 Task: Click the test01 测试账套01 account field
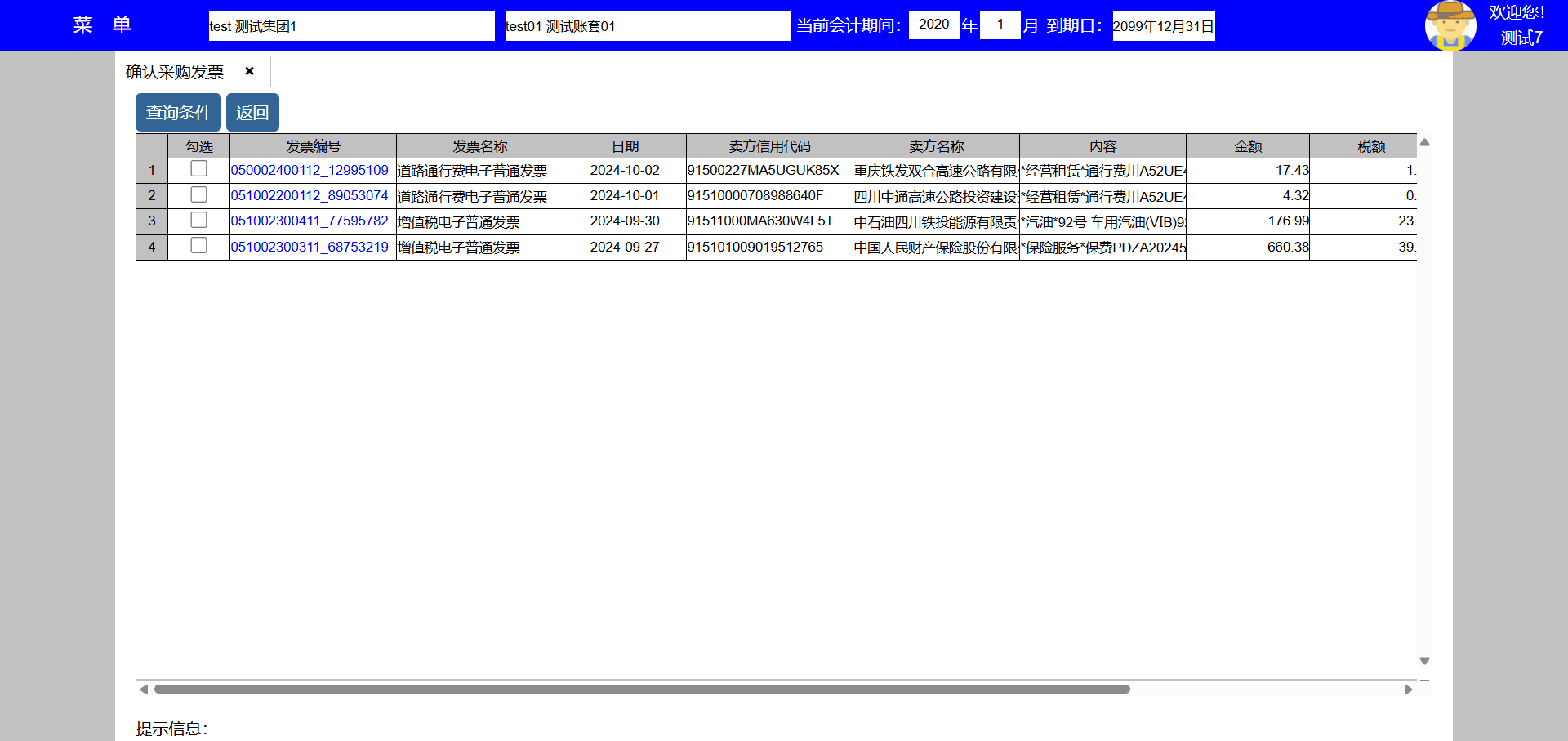pyautogui.click(x=647, y=26)
